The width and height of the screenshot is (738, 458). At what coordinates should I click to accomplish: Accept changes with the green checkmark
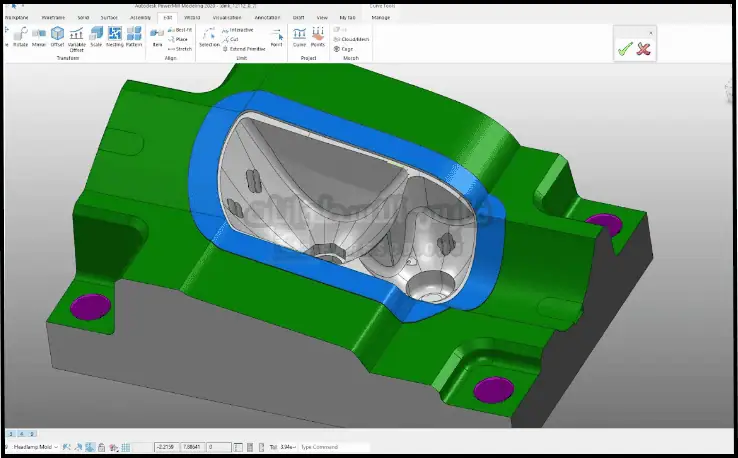[625, 49]
